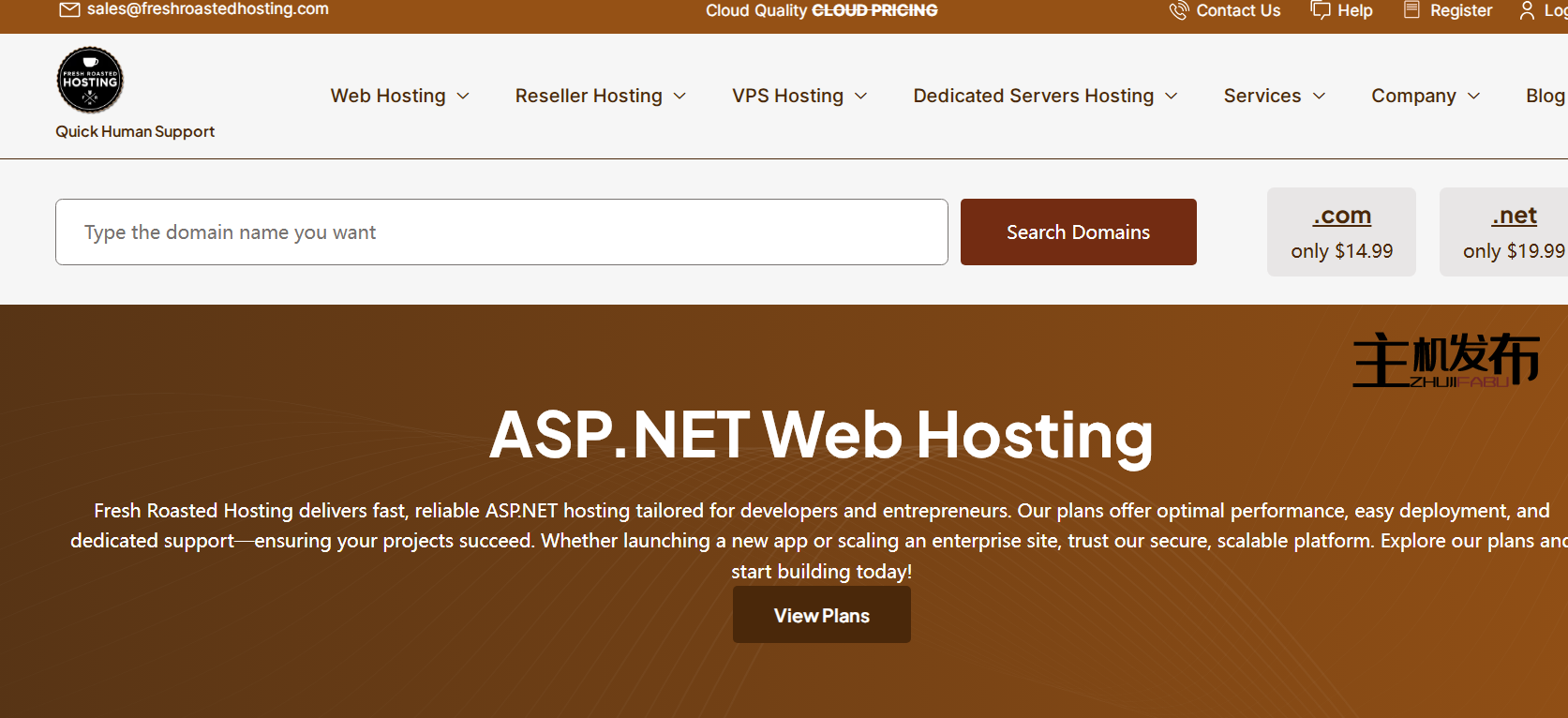Image resolution: width=1568 pixels, height=718 pixels.
Task: Expand the VPS Hosting chevron
Action: tap(861, 97)
